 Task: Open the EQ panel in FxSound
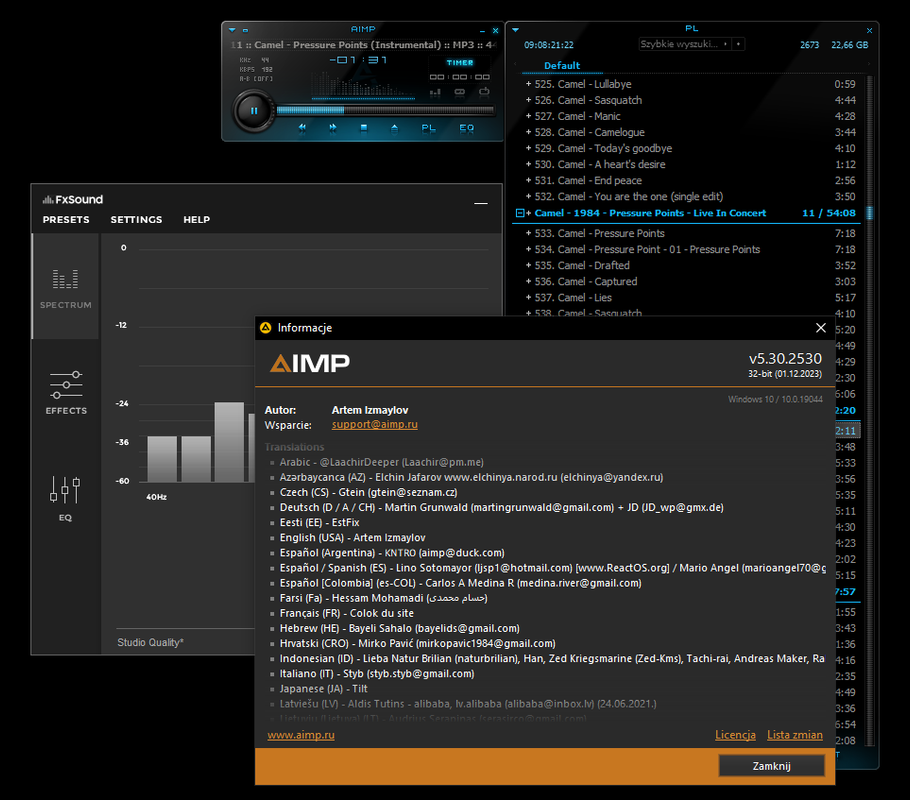coord(65,498)
